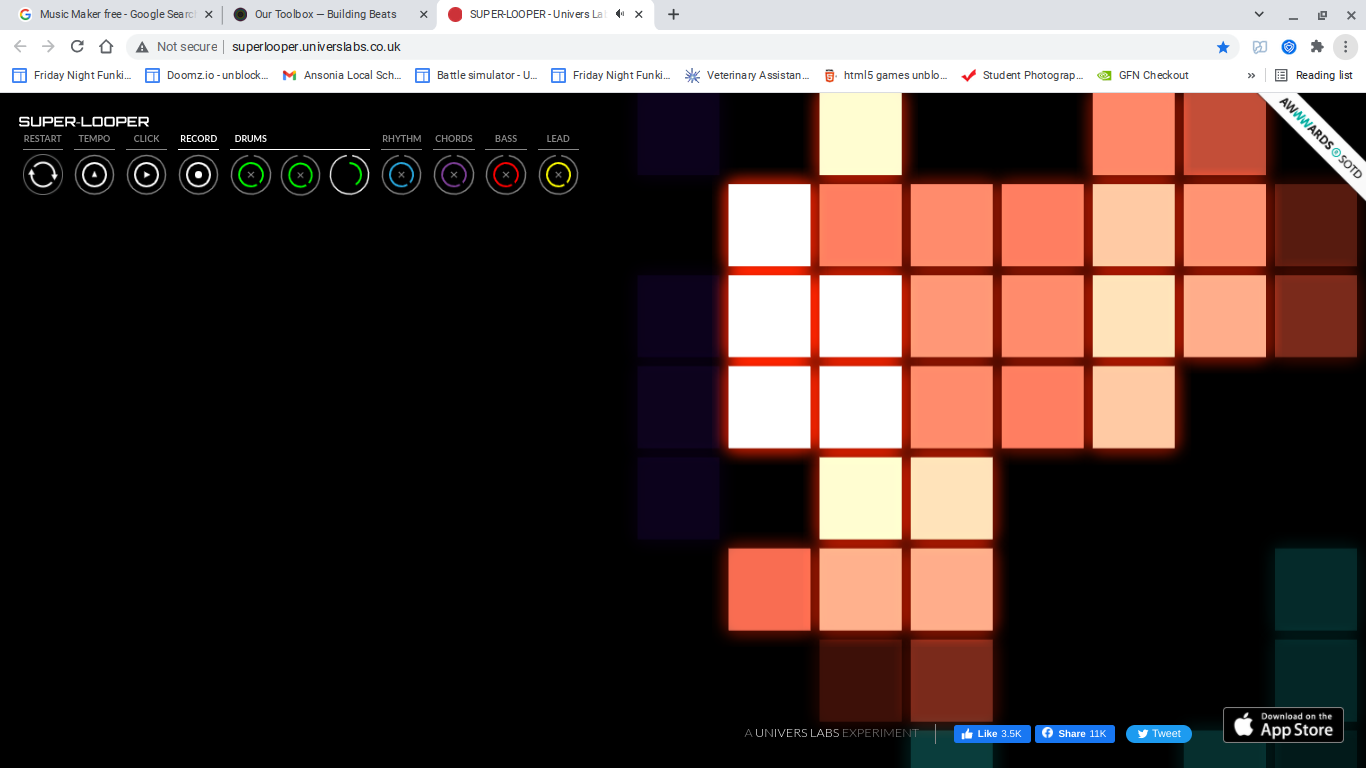
Task: Open a new browser tab
Action: (x=673, y=15)
